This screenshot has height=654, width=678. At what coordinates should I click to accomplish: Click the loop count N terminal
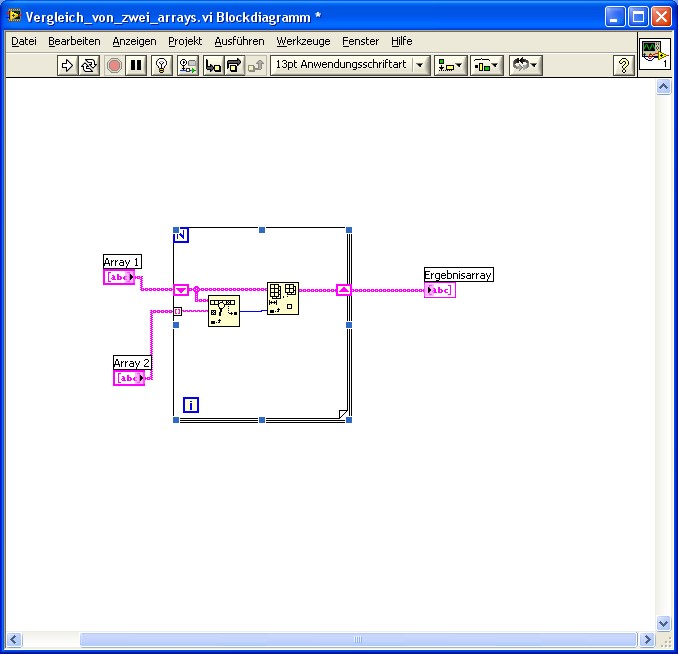click(181, 235)
